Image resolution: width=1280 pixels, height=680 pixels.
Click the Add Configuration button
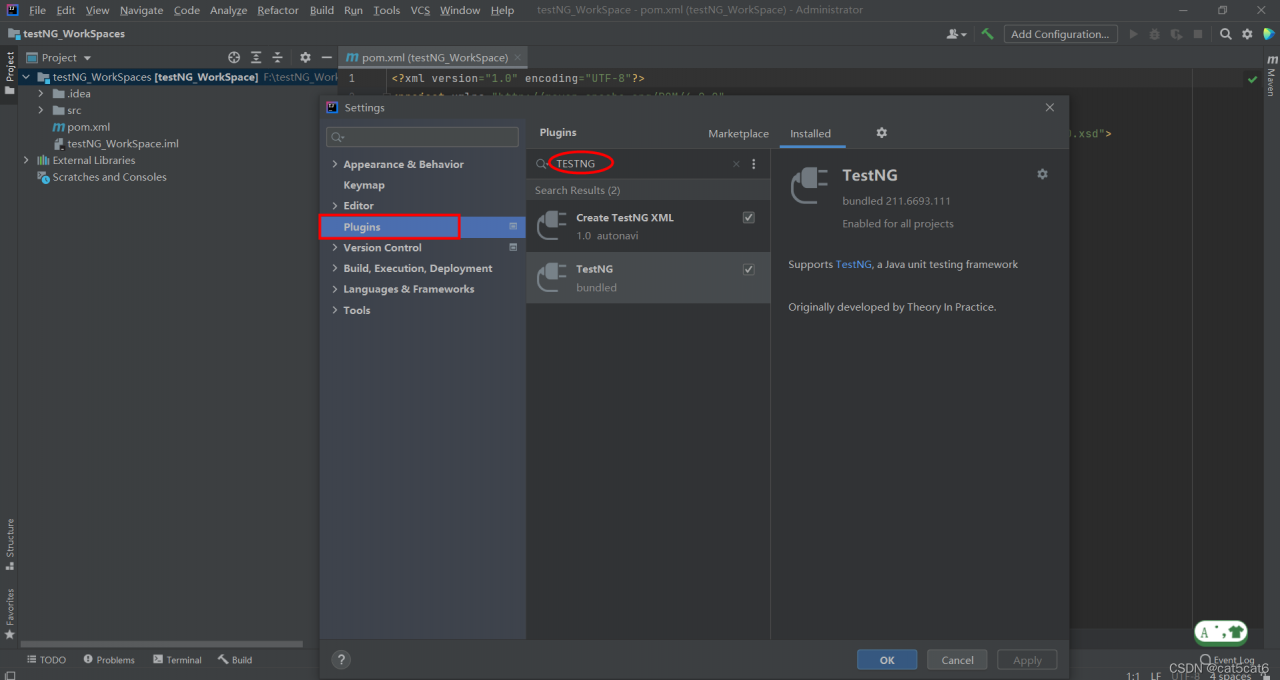tap(1060, 34)
